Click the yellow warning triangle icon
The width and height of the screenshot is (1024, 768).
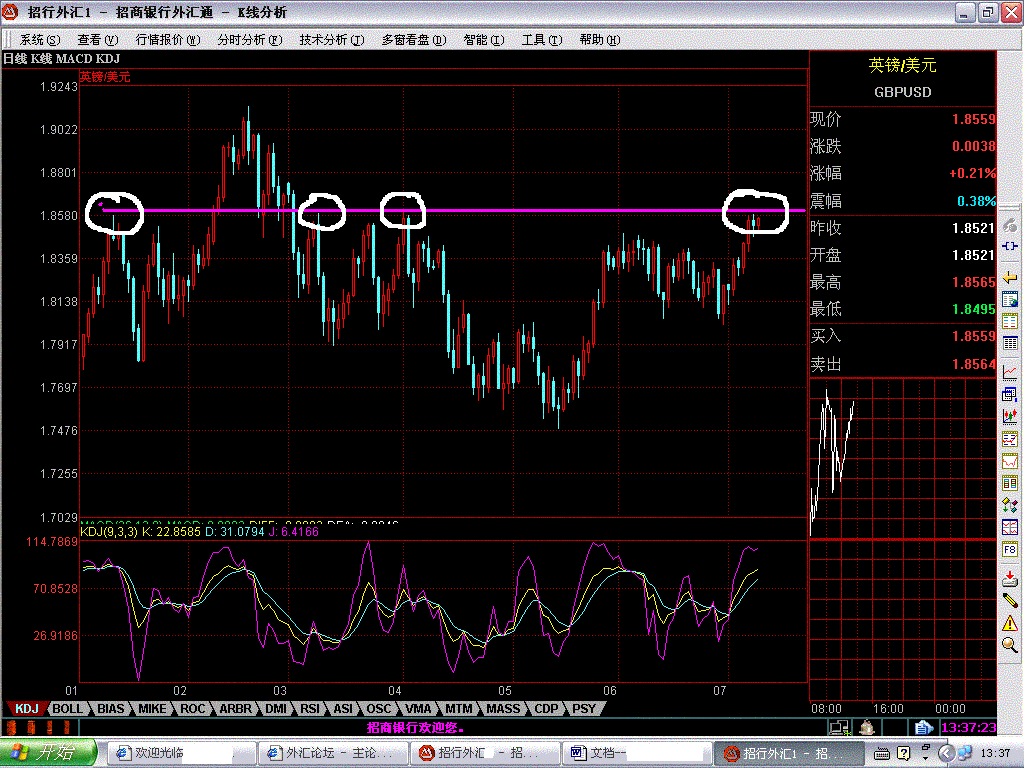coord(1009,621)
